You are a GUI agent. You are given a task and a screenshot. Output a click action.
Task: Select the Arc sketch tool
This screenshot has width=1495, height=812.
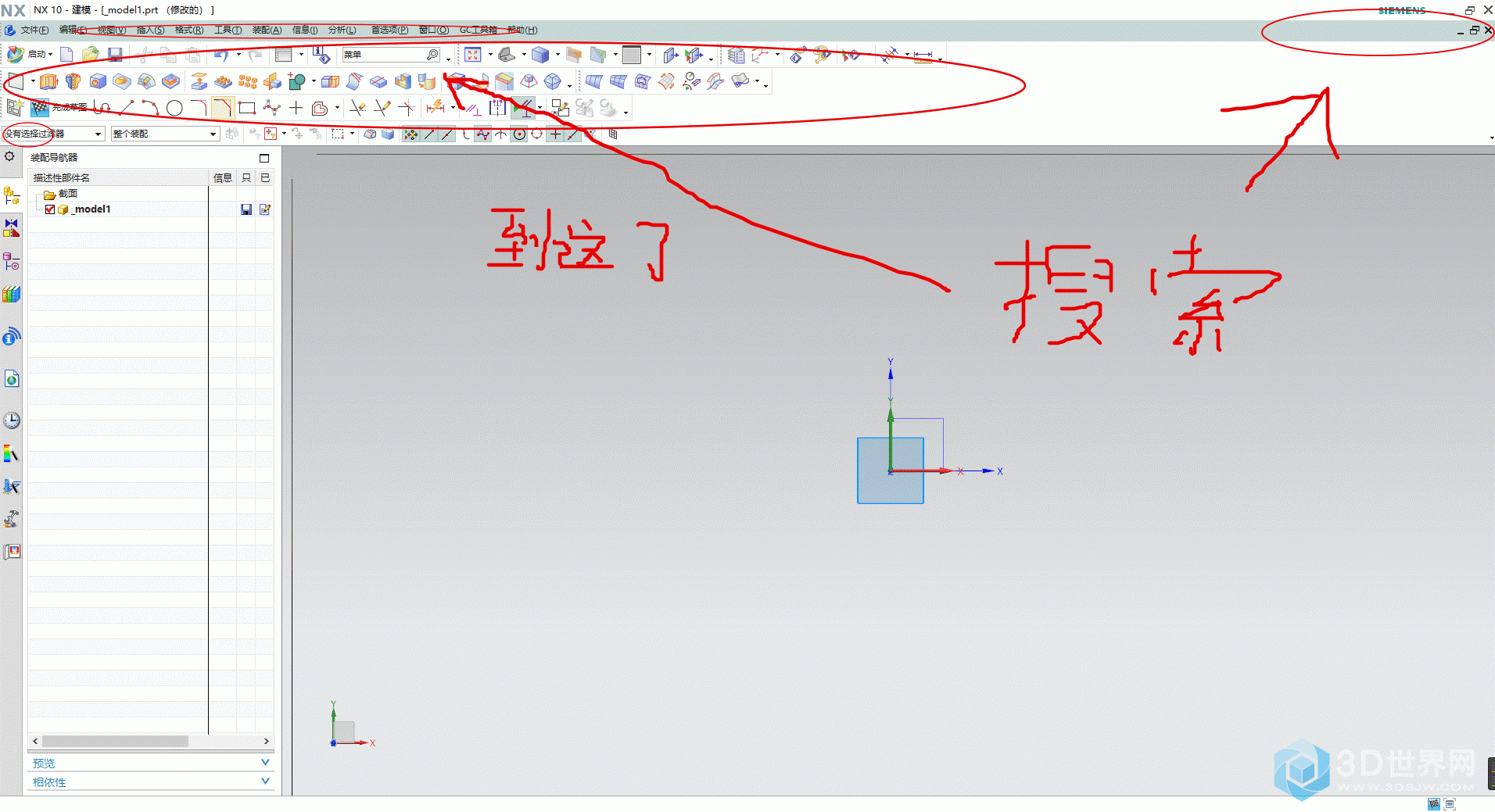coord(150,108)
